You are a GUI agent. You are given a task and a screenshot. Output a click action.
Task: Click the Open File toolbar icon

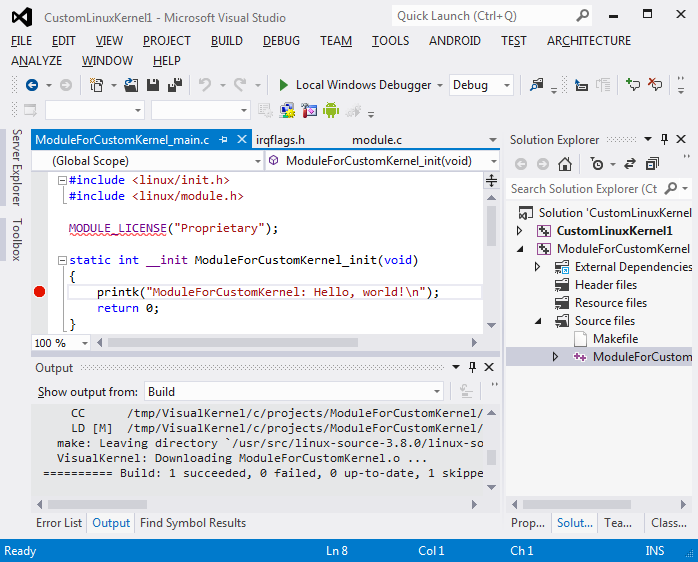click(131, 85)
